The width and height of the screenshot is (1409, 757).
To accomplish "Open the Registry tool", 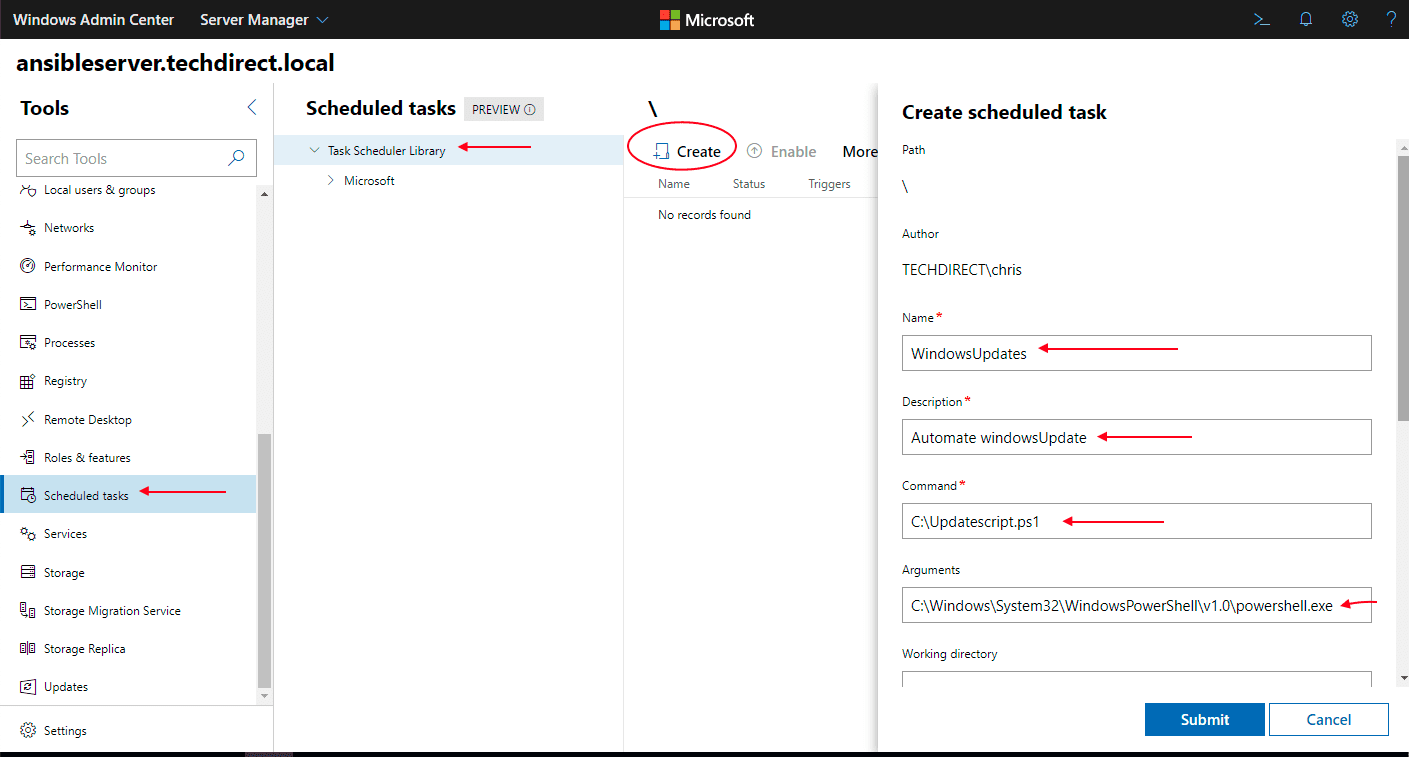I will point(65,381).
